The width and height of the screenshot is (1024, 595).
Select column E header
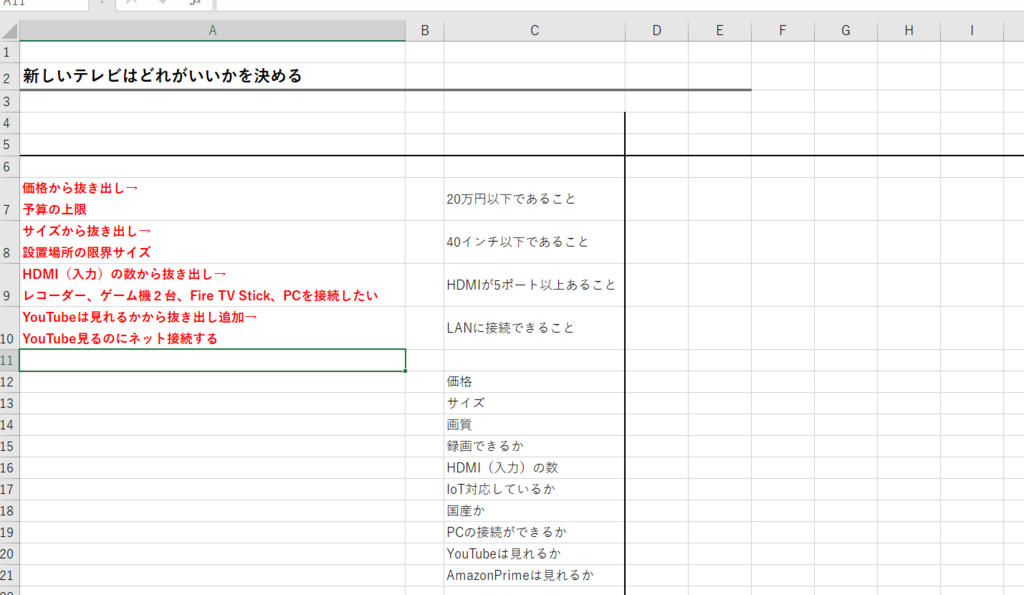pos(720,31)
